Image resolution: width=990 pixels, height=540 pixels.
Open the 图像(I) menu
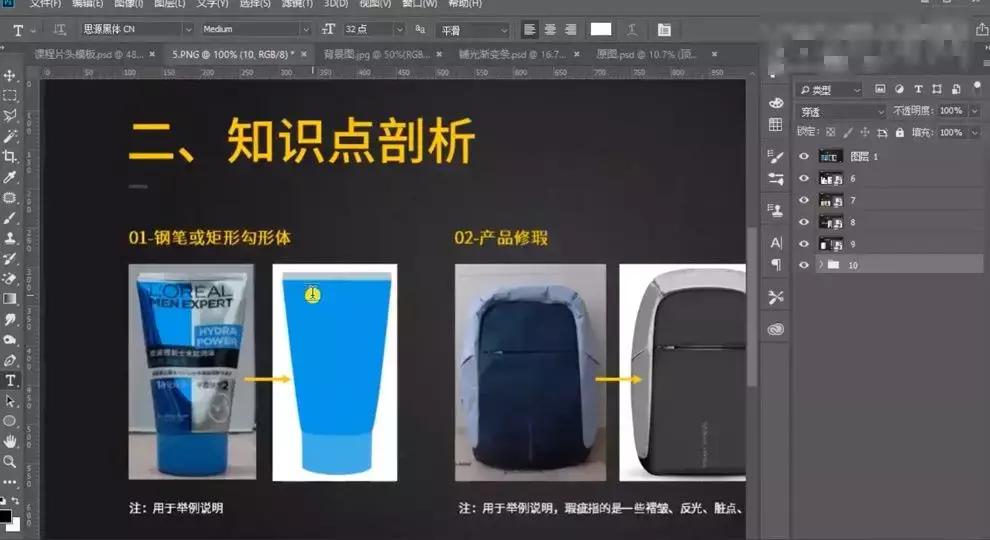(x=129, y=4)
